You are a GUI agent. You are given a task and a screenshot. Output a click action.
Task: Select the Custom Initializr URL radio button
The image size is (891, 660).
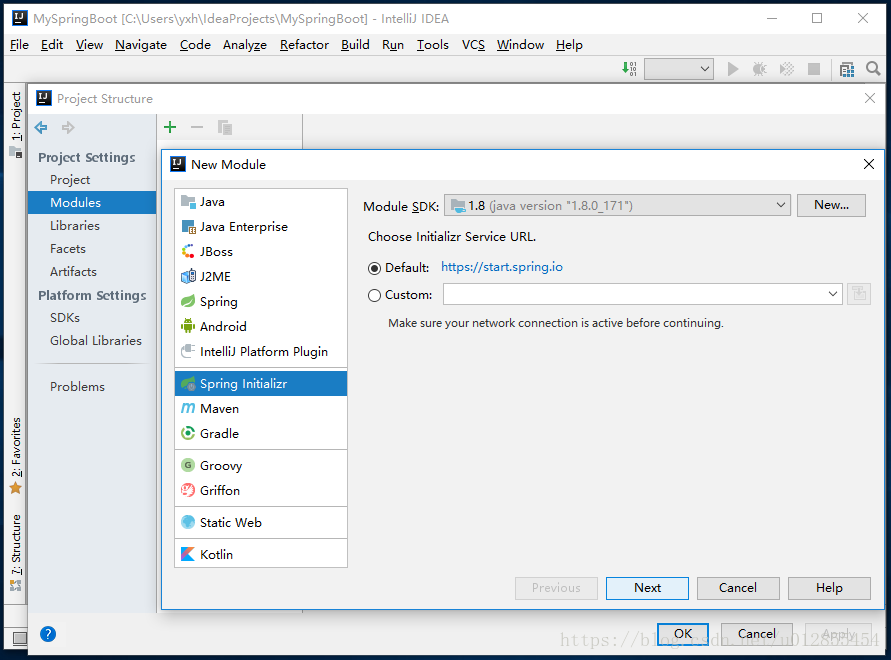coord(374,296)
